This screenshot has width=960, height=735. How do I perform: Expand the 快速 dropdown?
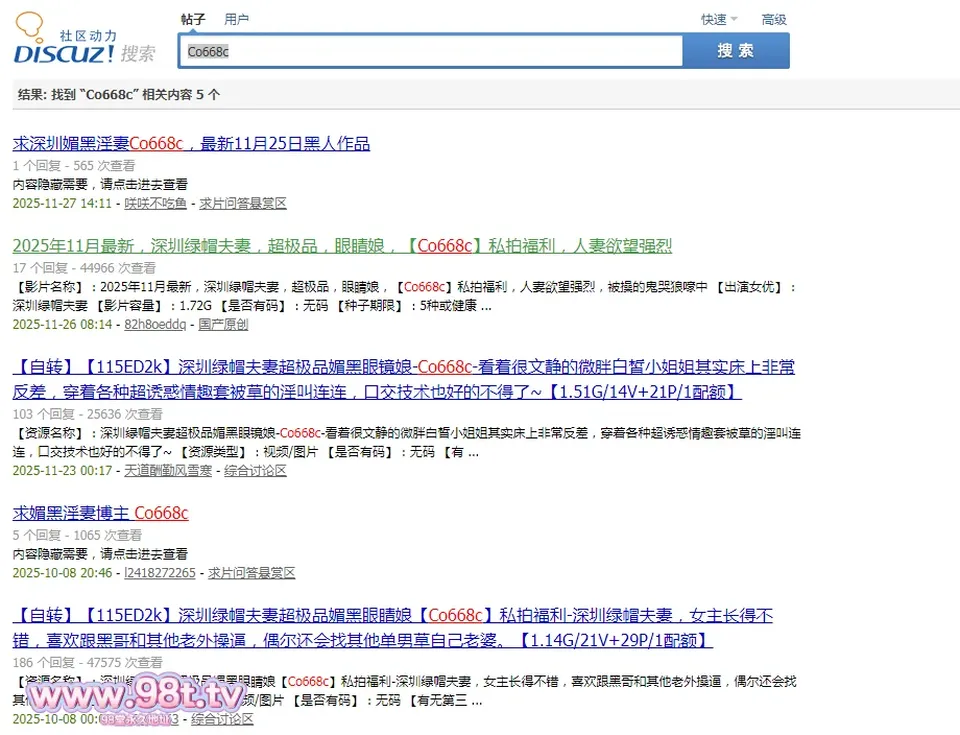719,20
